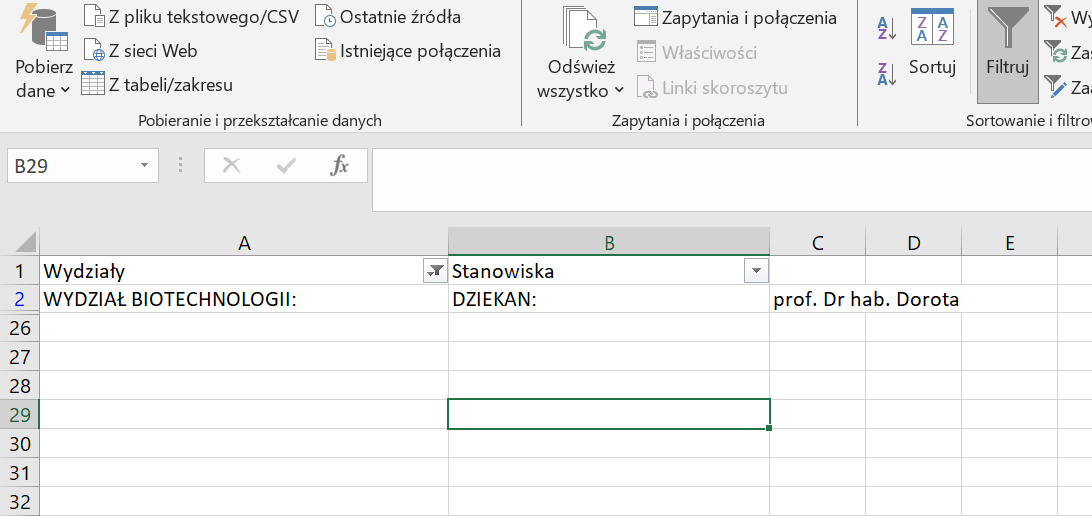Viewport: 1092px width, 516px height.
Task: Open Insert Function fx button
Action: [339, 166]
